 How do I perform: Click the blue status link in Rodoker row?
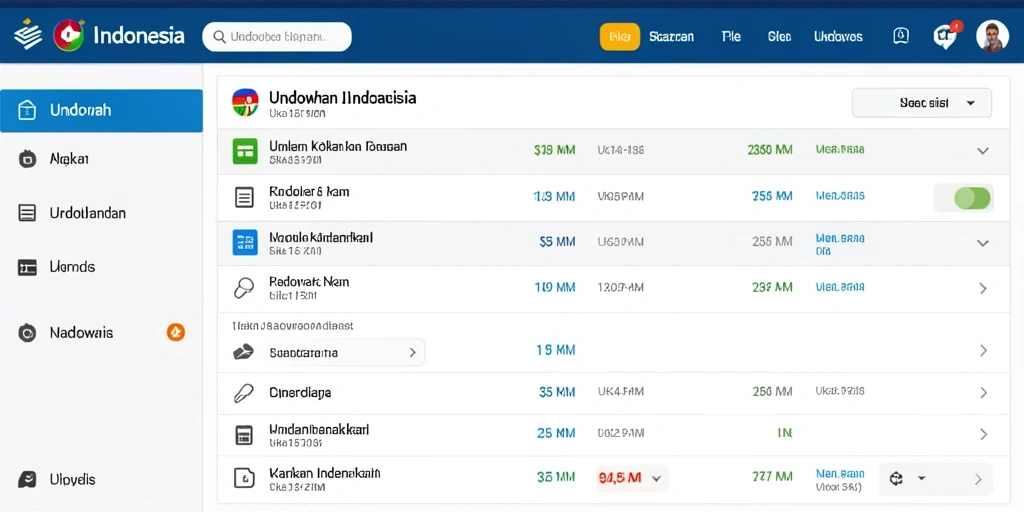click(840, 195)
